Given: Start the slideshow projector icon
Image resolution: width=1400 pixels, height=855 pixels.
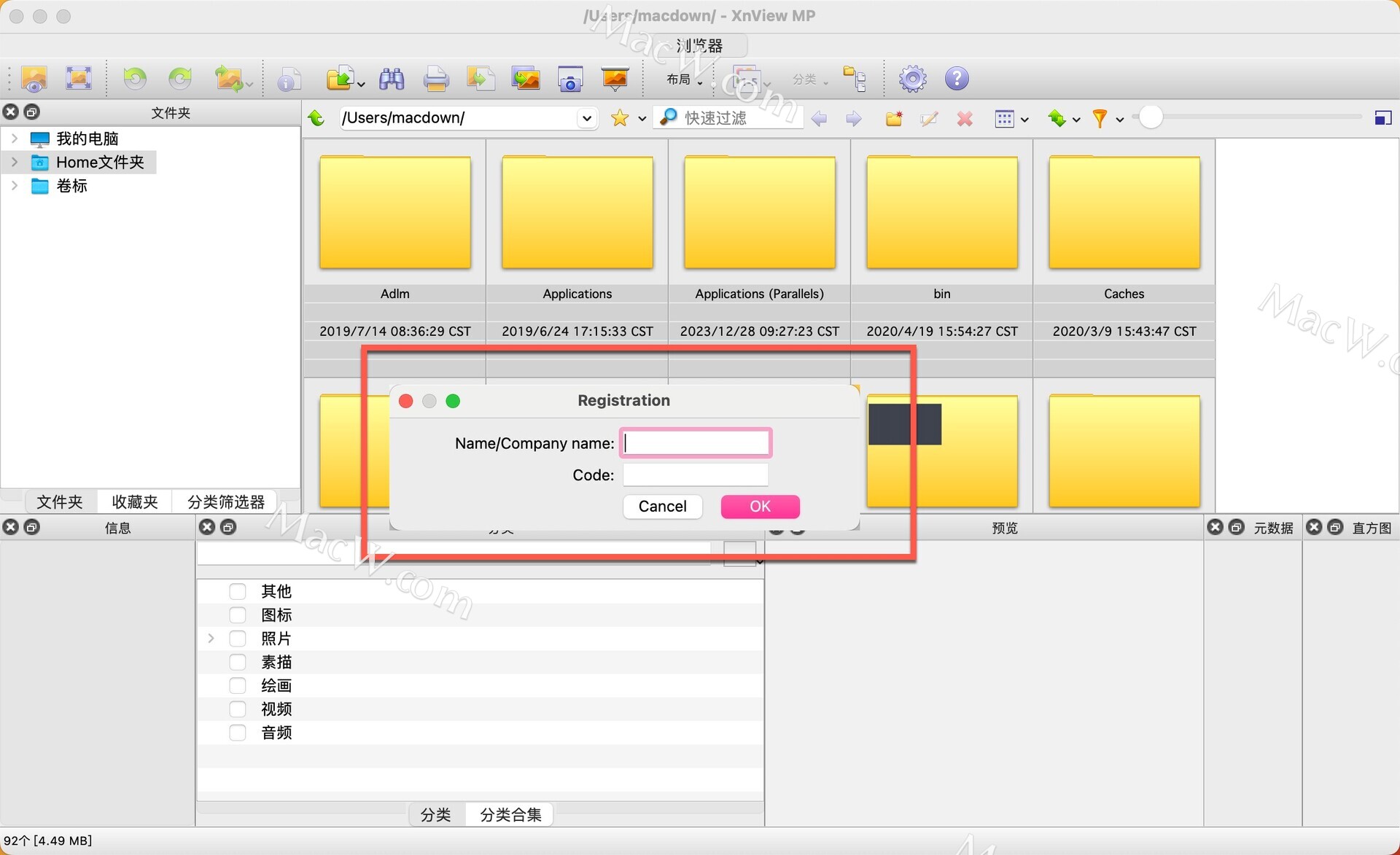Looking at the screenshot, I should [615, 79].
